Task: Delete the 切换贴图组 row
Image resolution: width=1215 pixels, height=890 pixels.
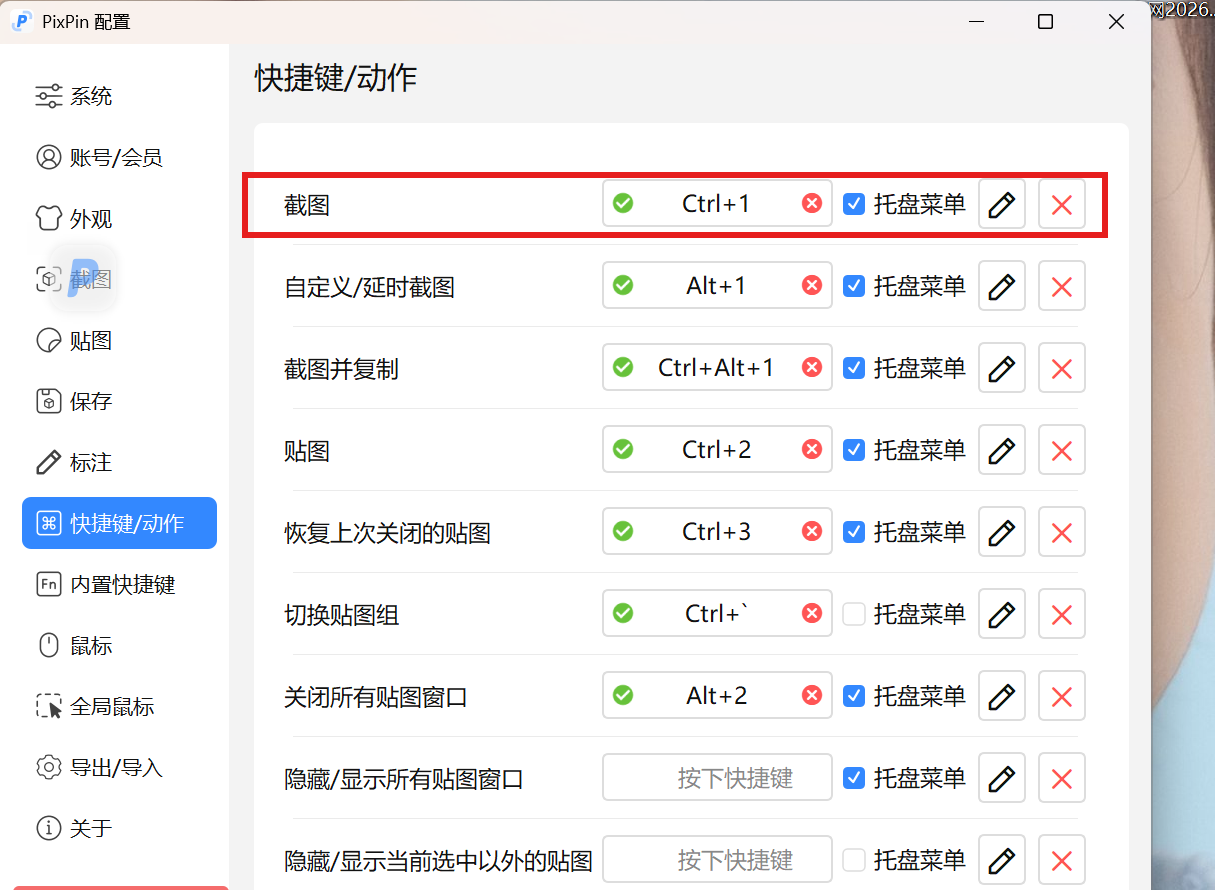Action: point(1062,614)
